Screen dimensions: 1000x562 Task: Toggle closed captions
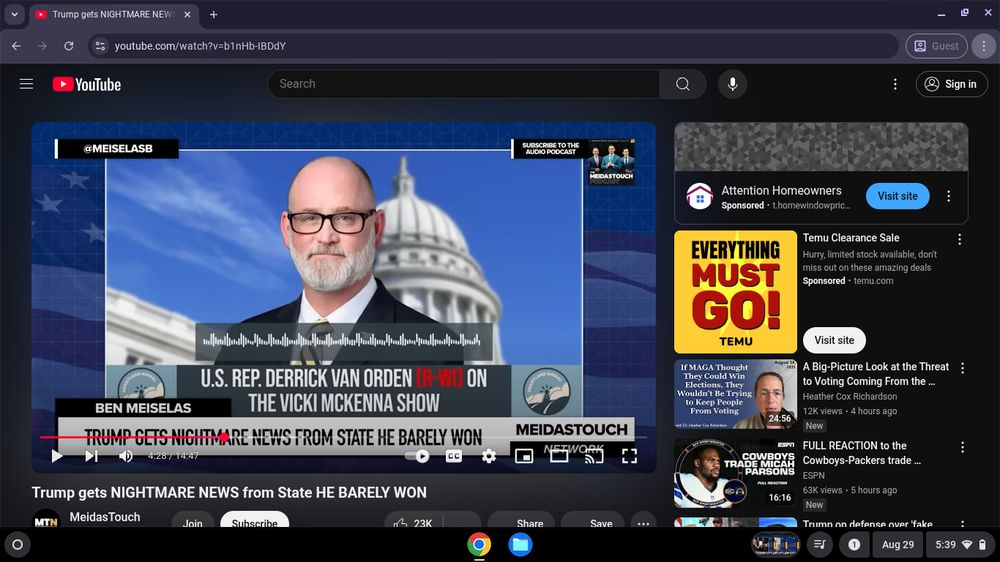tap(453, 455)
